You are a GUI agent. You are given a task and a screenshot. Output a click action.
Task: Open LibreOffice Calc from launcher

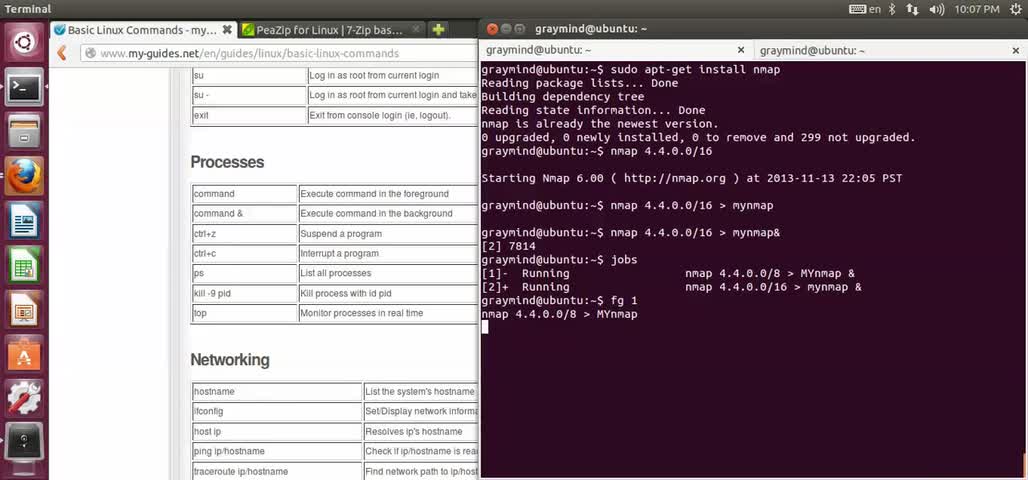pyautogui.click(x=24, y=265)
